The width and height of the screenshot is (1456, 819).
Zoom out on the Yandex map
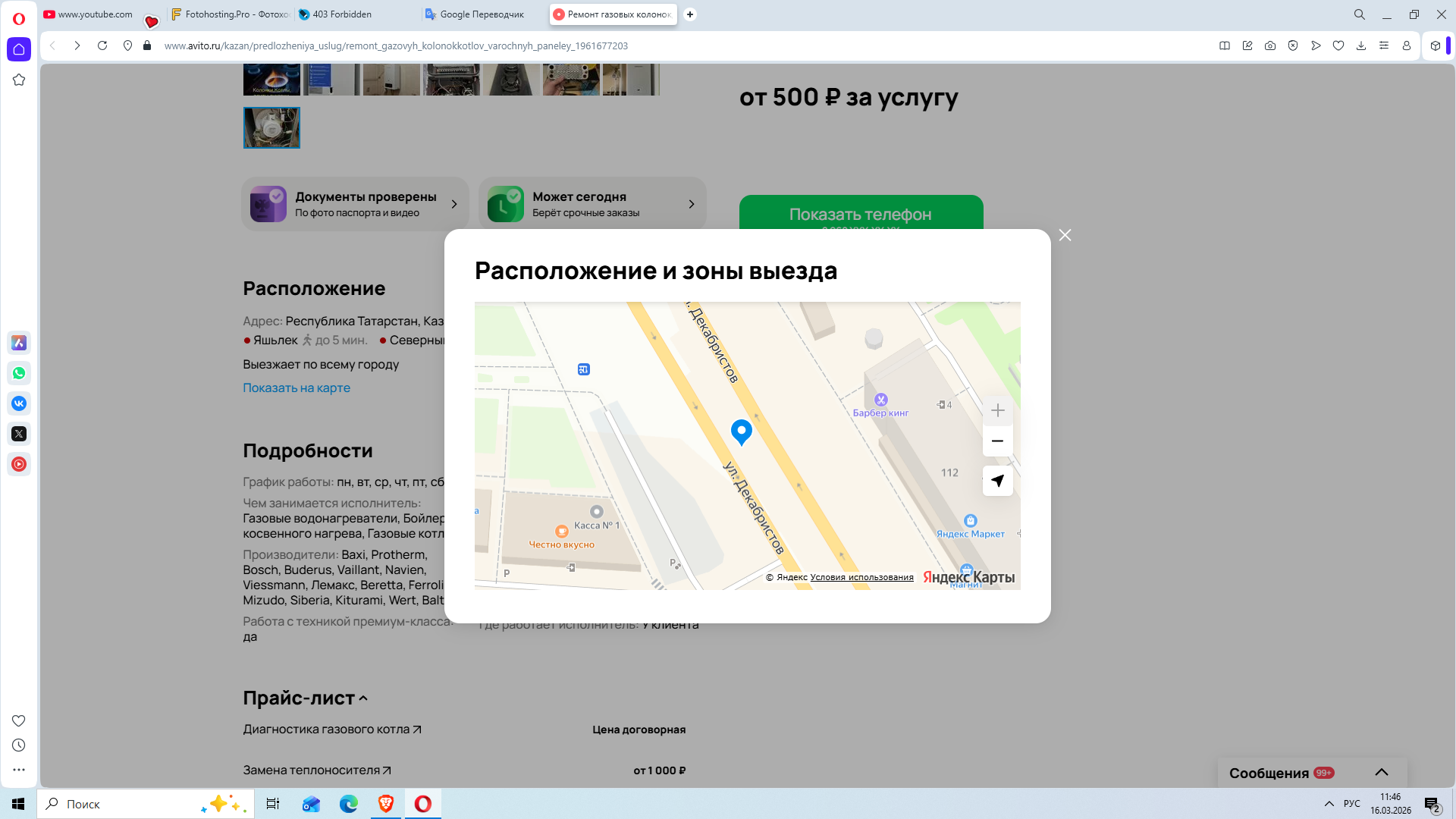pyautogui.click(x=997, y=441)
